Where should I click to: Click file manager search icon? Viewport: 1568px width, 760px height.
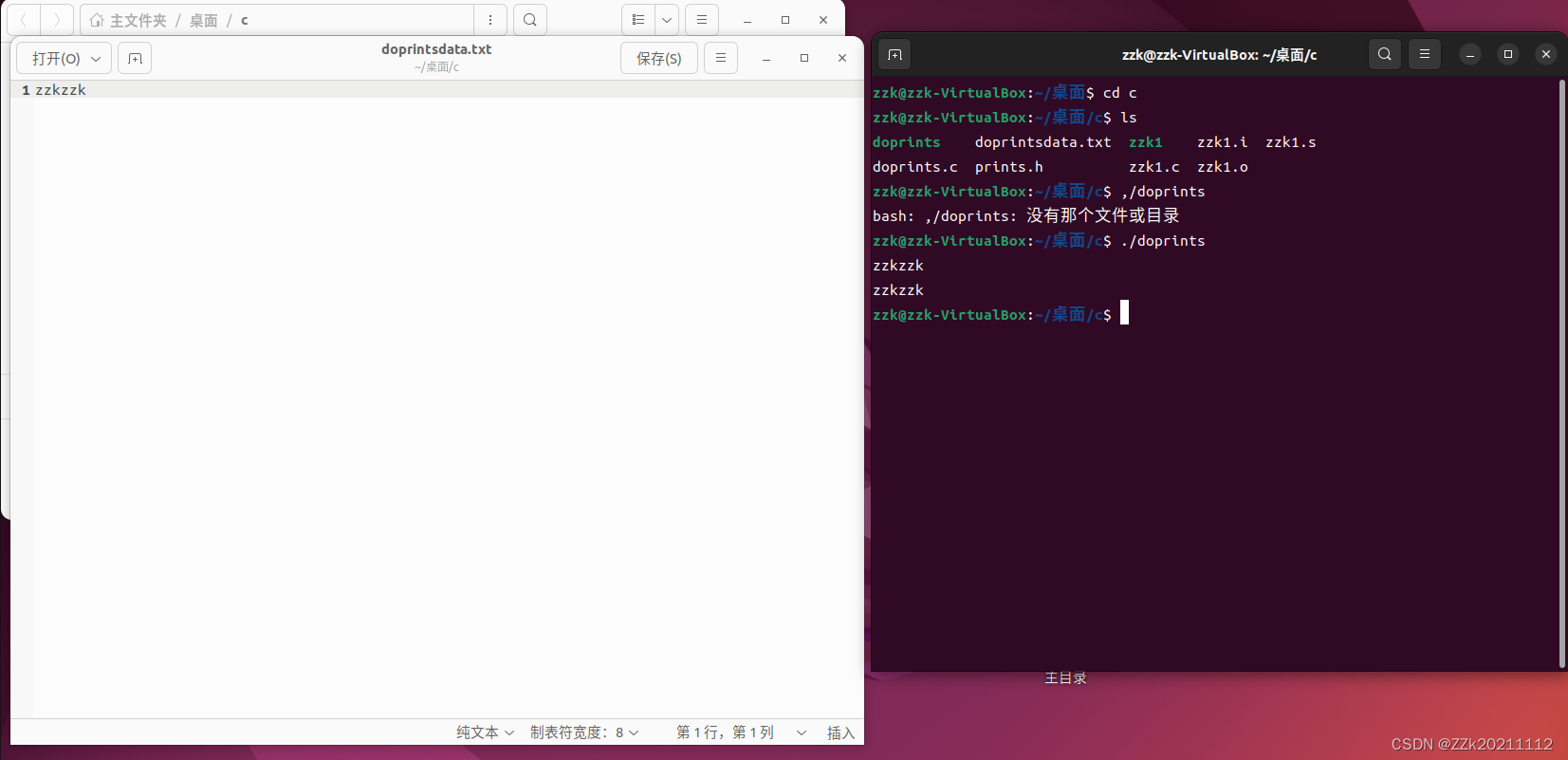click(530, 20)
